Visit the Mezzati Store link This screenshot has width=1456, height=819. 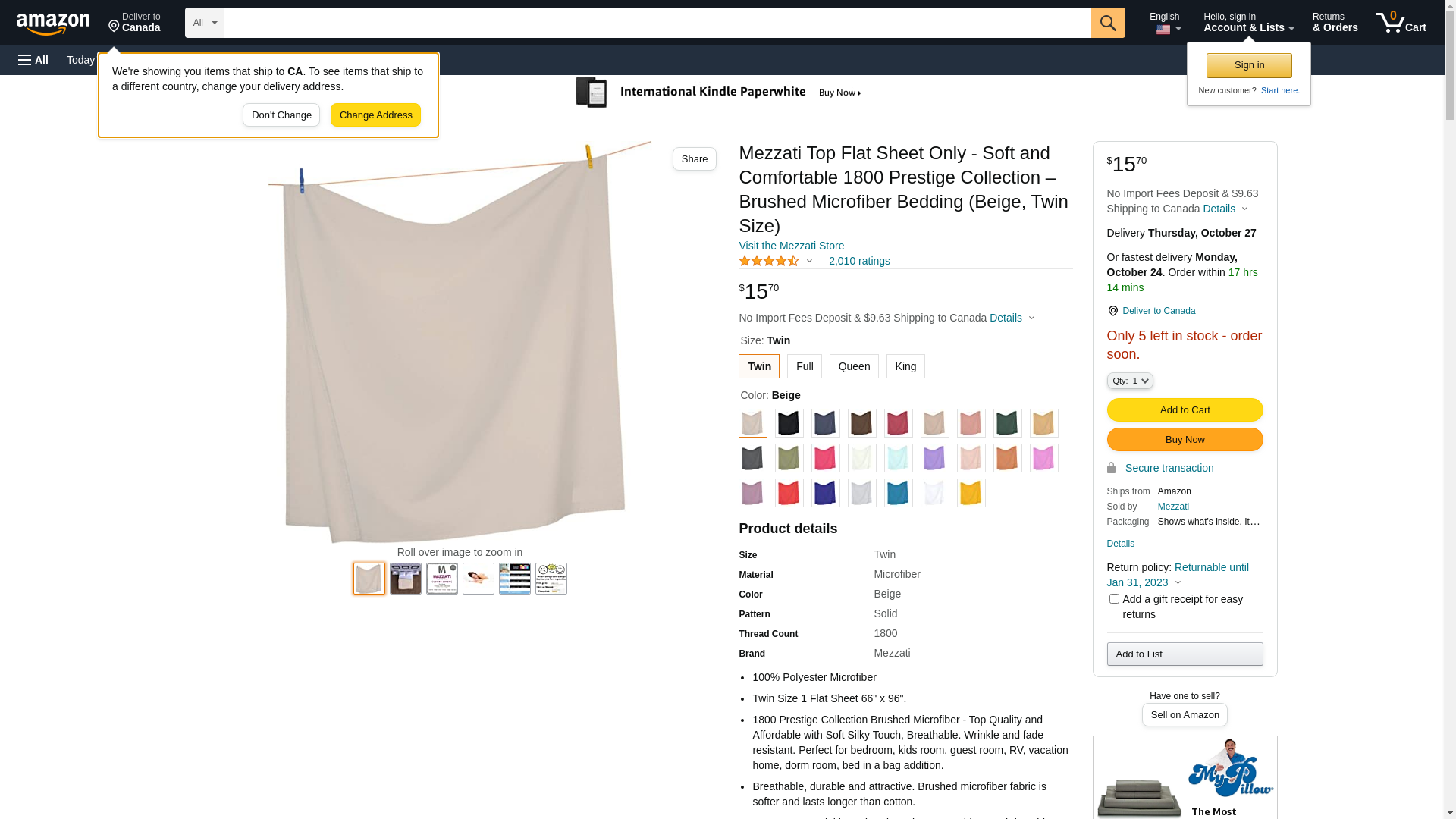791,246
